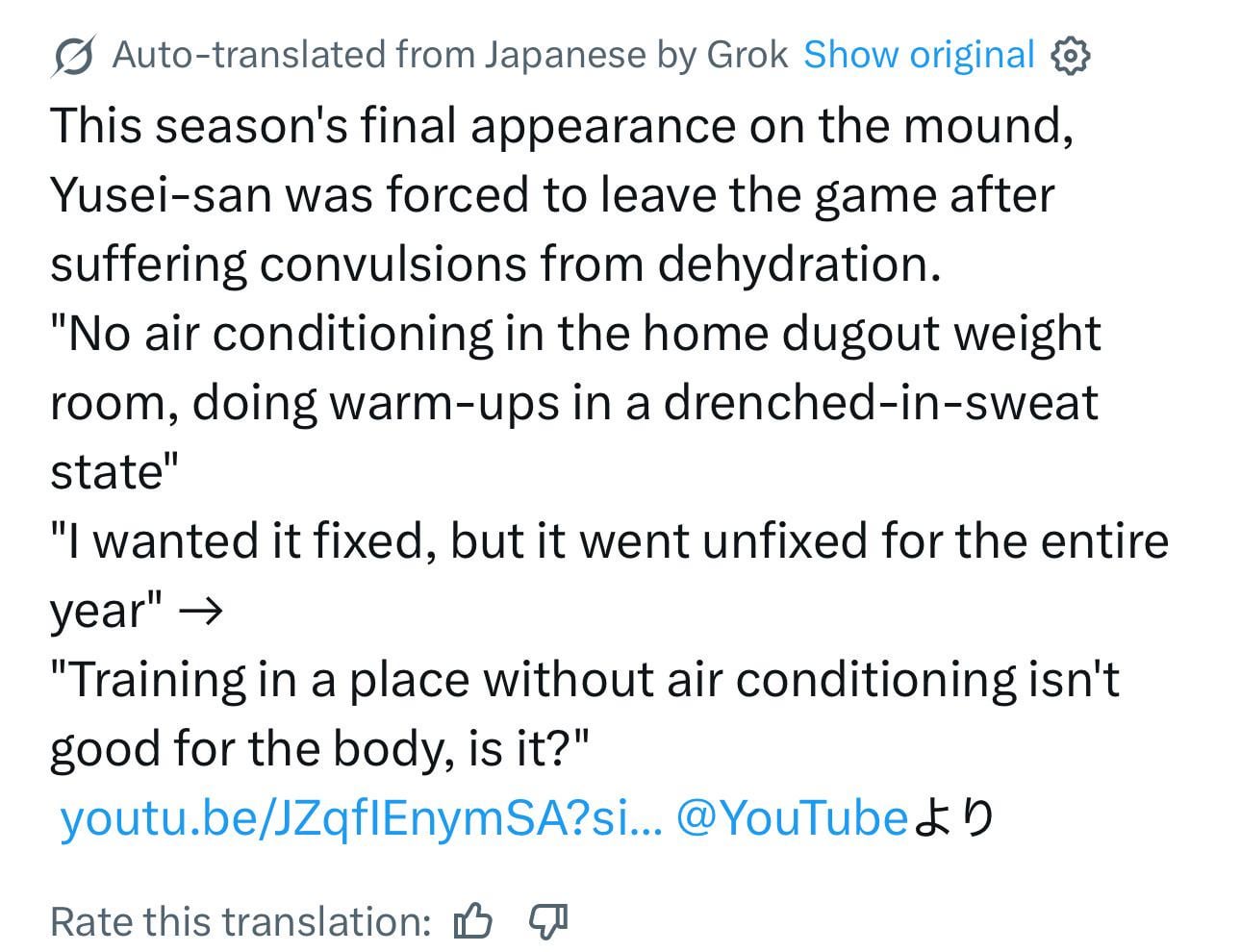
Task: Click the thumbs down icon to rate translation
Action: click(545, 921)
